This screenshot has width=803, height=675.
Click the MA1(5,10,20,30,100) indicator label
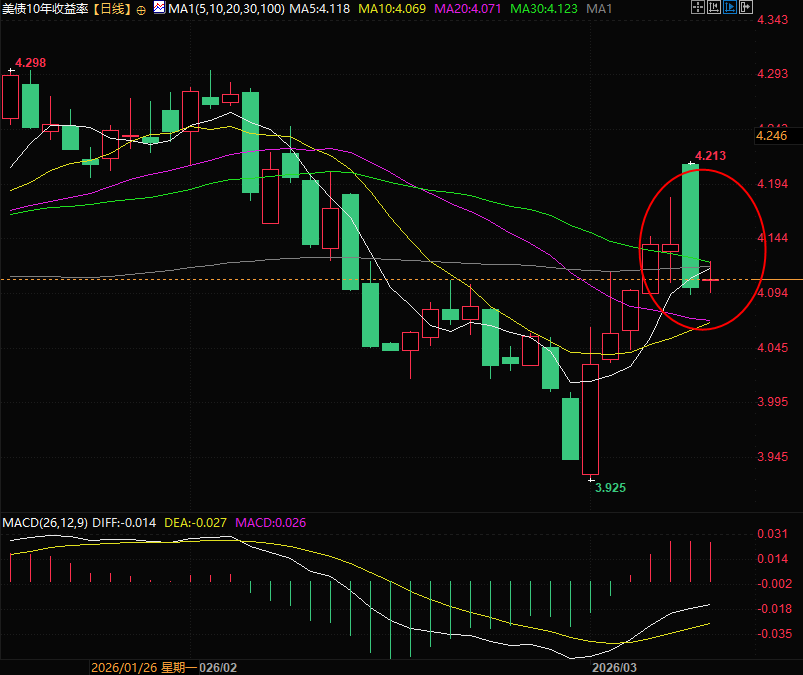(x=226, y=9)
